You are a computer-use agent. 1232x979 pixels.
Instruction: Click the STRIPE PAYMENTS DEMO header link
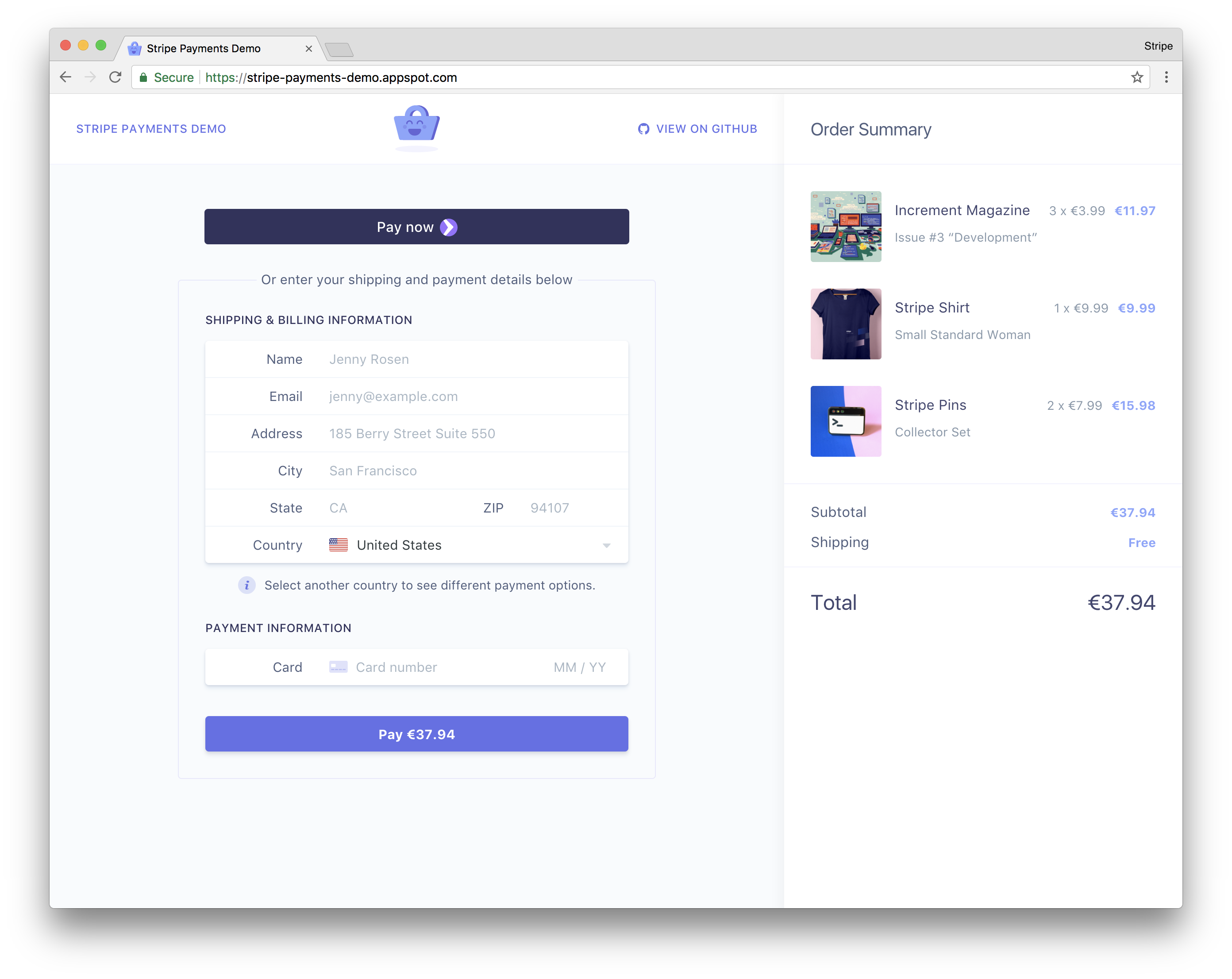[x=152, y=128]
